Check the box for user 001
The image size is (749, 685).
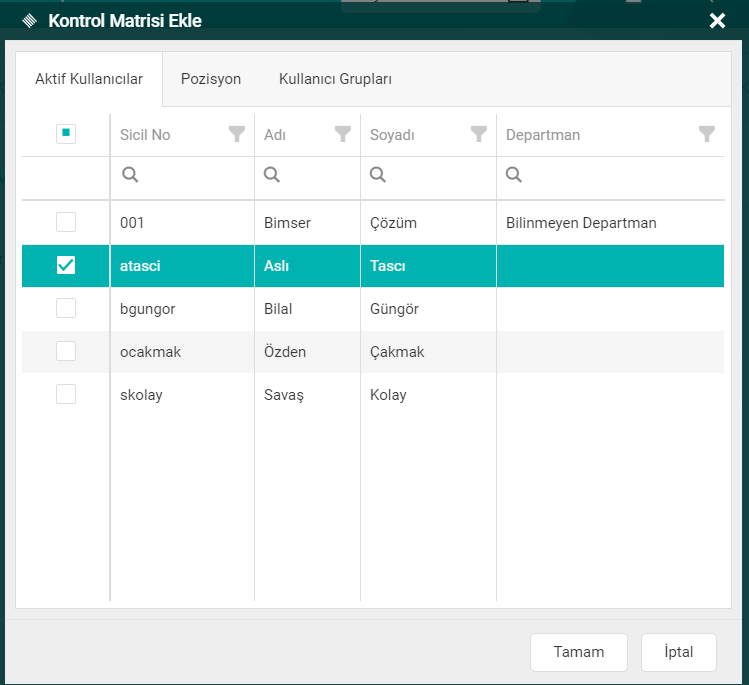pos(66,222)
